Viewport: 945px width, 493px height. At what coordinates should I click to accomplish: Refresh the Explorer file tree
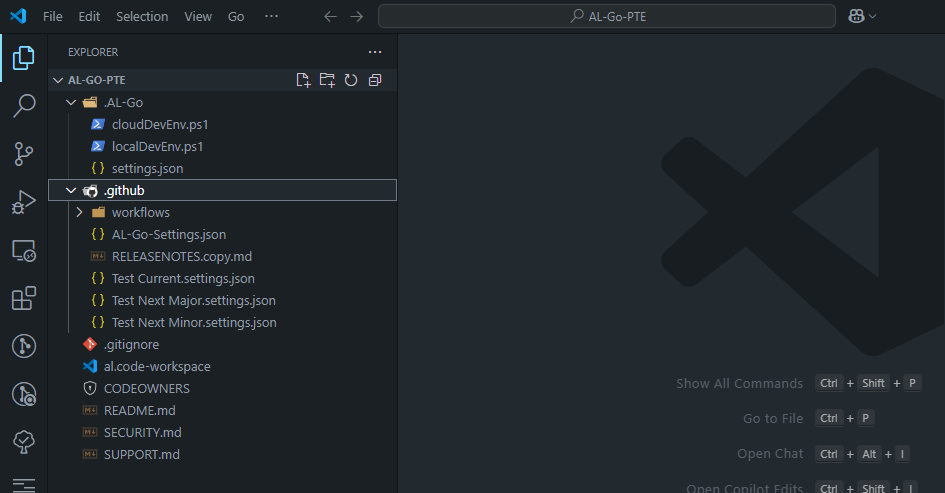351,80
